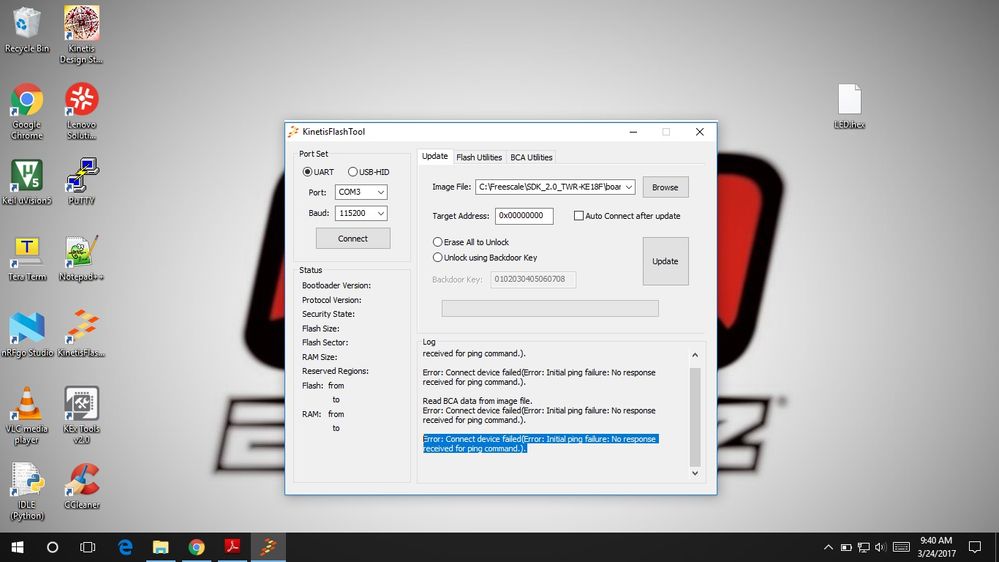Switch to the Update tab
This screenshot has width=999, height=562.
click(435, 156)
